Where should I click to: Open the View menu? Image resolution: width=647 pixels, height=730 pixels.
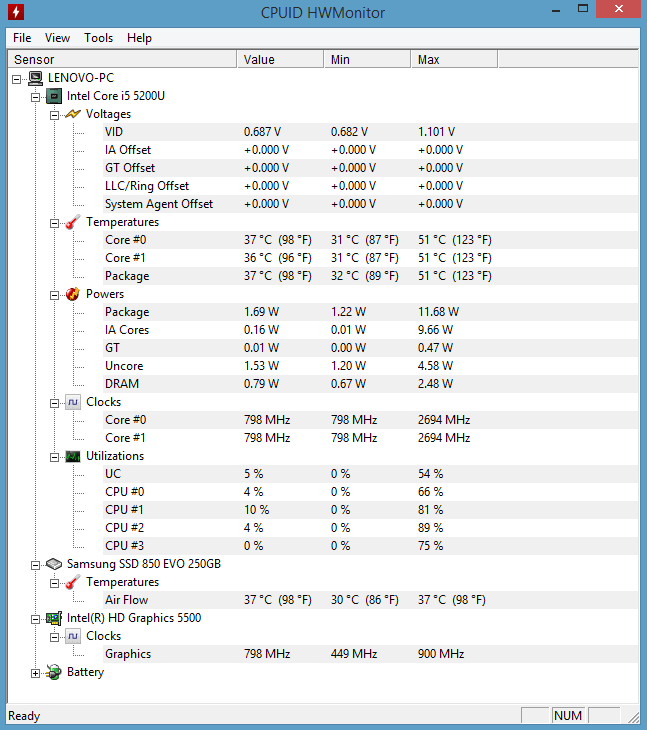pos(57,38)
